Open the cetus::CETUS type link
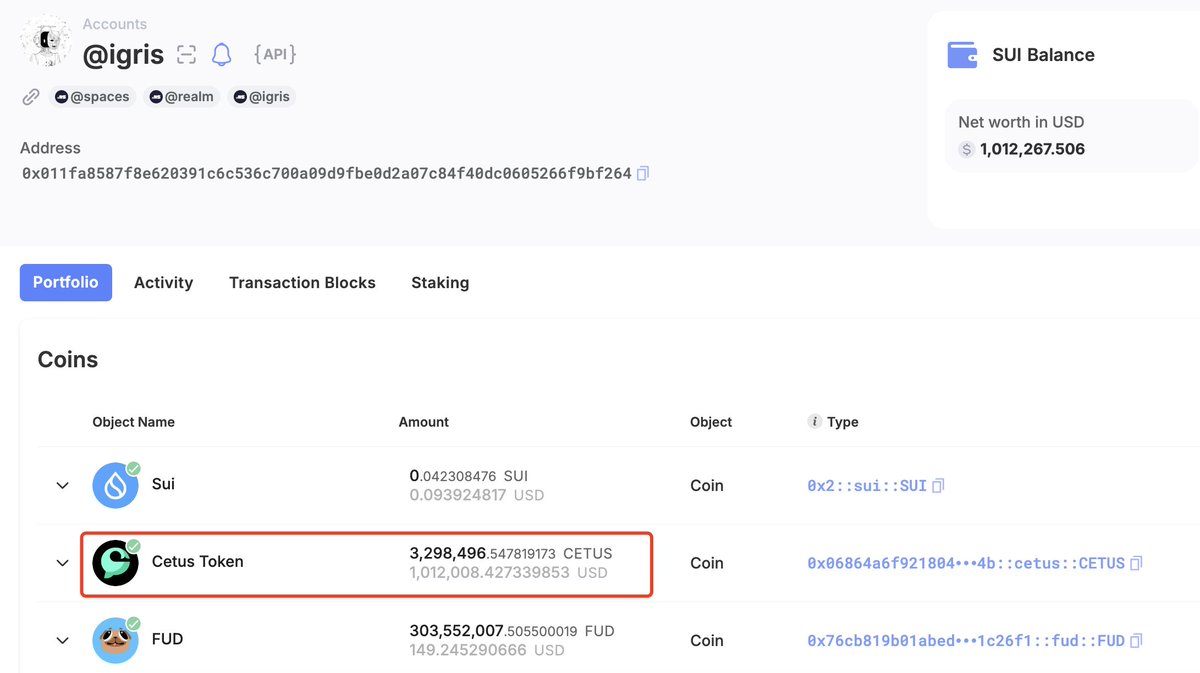The width and height of the screenshot is (1200, 673). click(x=966, y=564)
